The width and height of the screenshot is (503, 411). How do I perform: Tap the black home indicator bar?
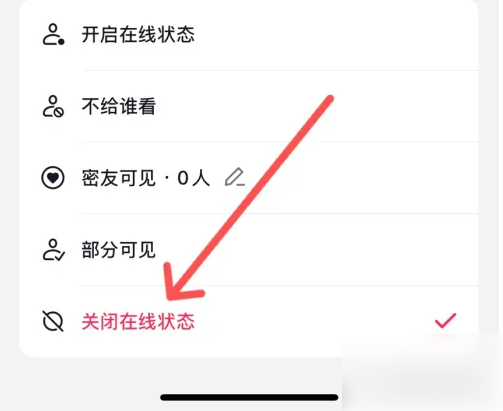coord(249,397)
